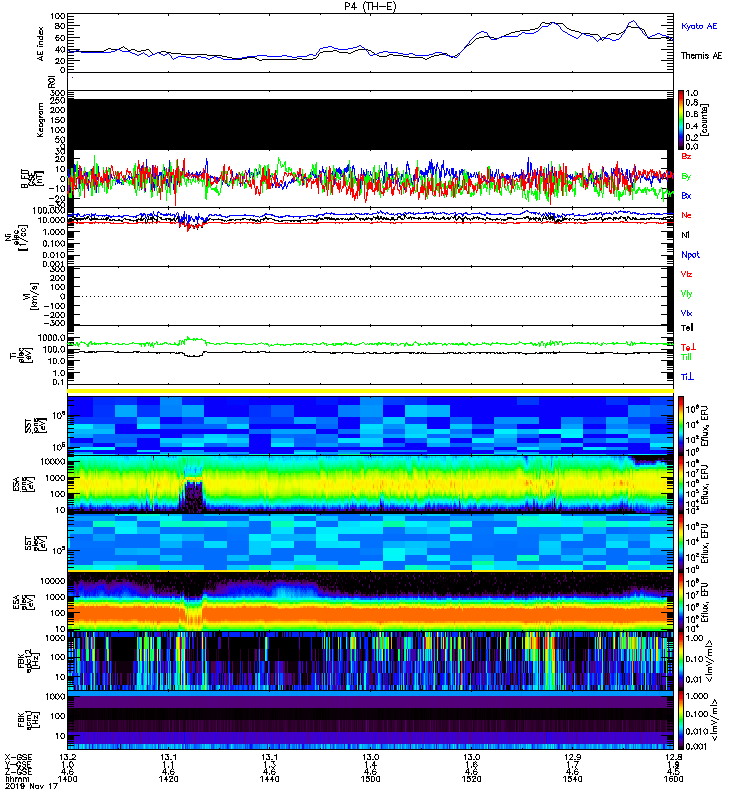Click the AE index axis label
Image resolution: width=750 pixels, height=800 pixels.
click(x=41, y=44)
